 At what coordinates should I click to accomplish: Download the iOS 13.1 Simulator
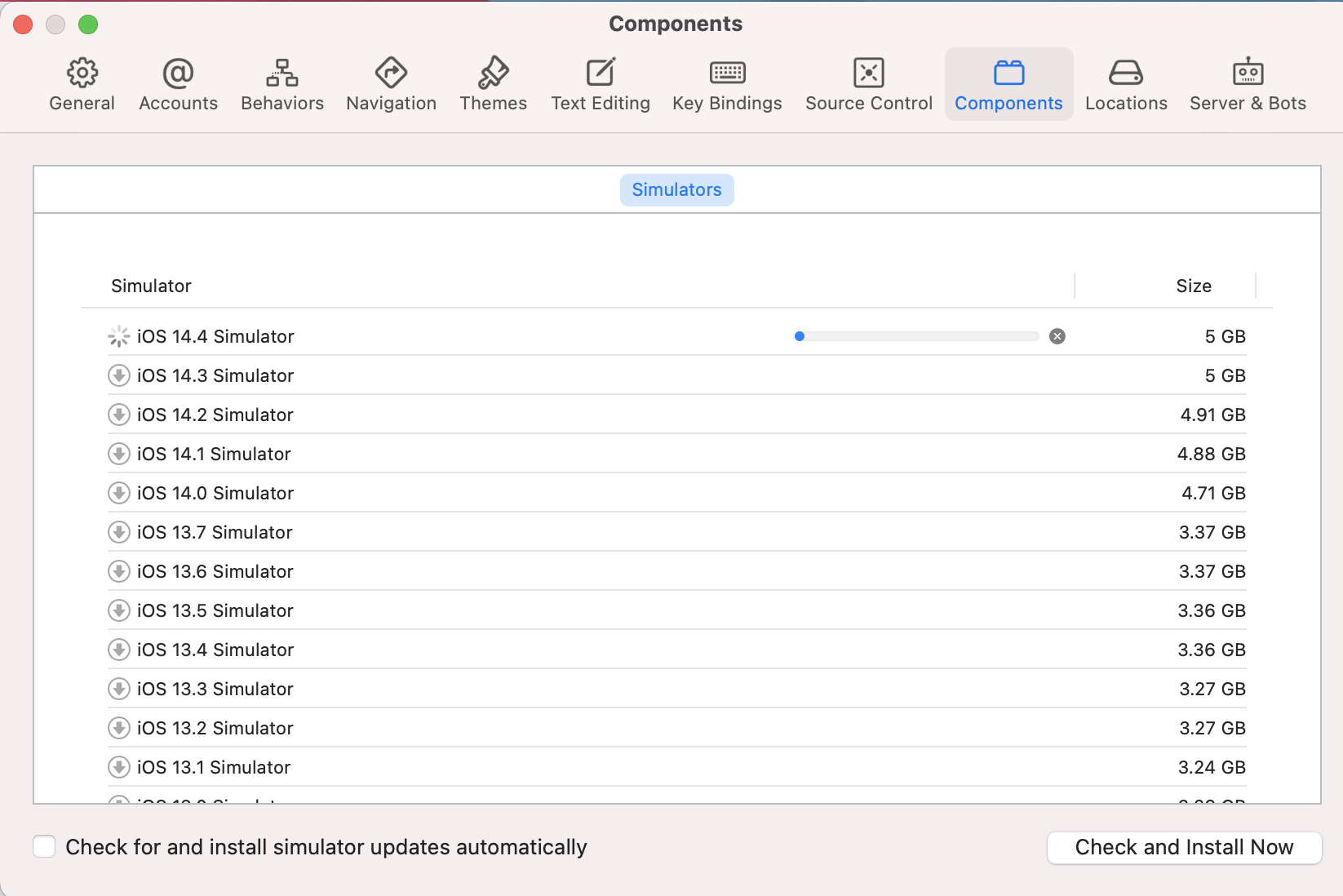click(x=119, y=767)
